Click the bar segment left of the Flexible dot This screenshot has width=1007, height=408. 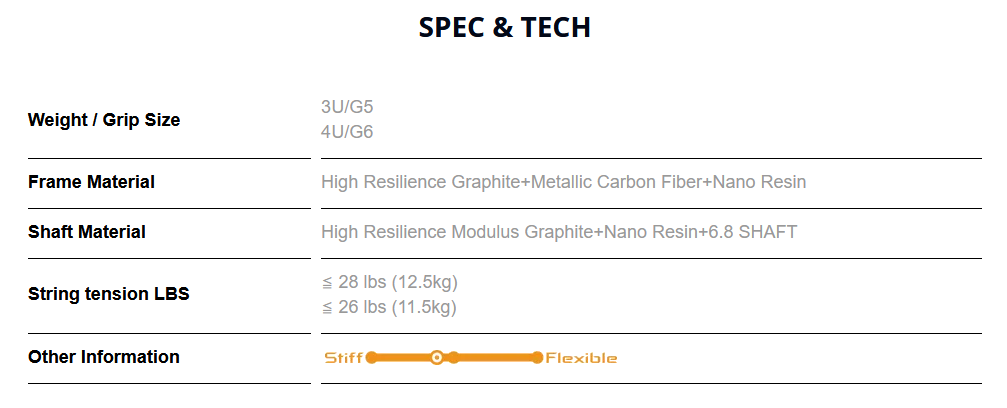(495, 357)
